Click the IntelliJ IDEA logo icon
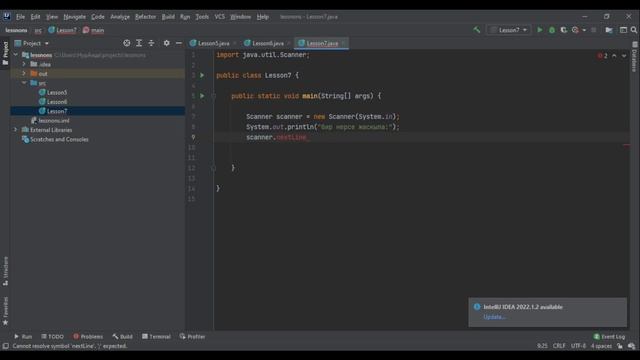 click(7, 16)
